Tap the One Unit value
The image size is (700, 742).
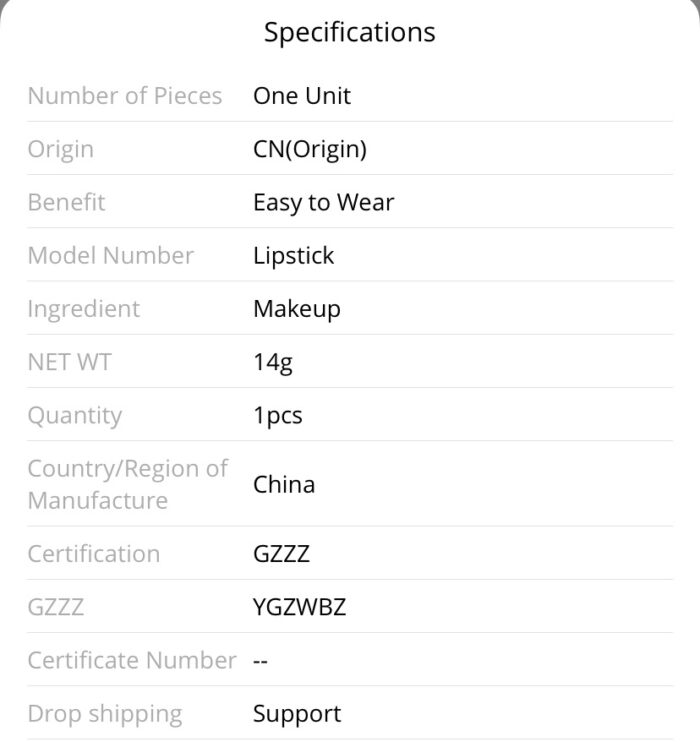(302, 96)
